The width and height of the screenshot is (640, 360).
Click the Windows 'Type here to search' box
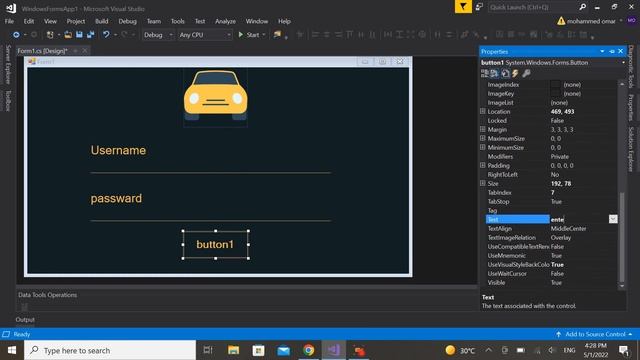pos(110,350)
